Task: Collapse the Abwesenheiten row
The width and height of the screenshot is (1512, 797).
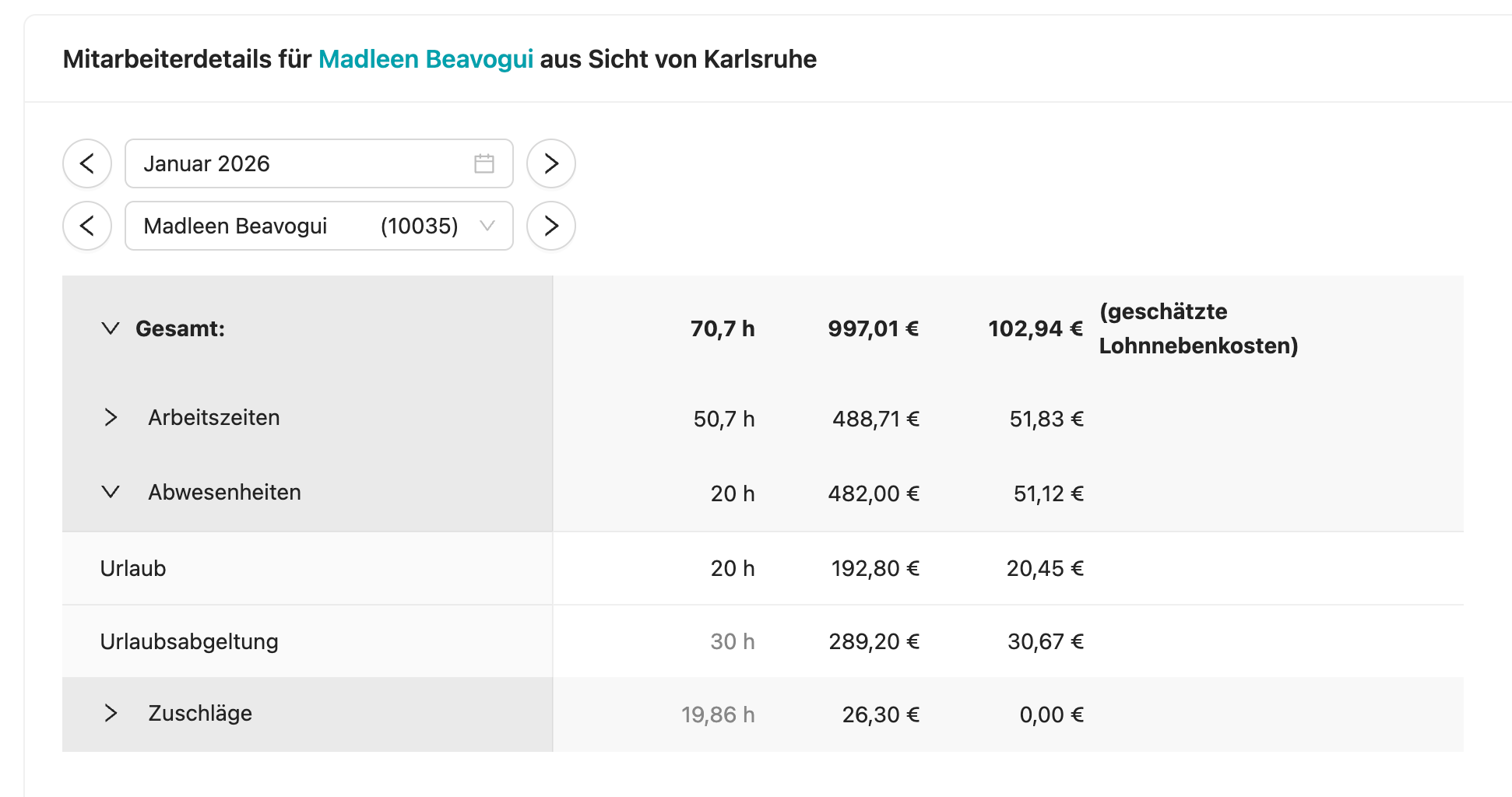Action: (111, 492)
